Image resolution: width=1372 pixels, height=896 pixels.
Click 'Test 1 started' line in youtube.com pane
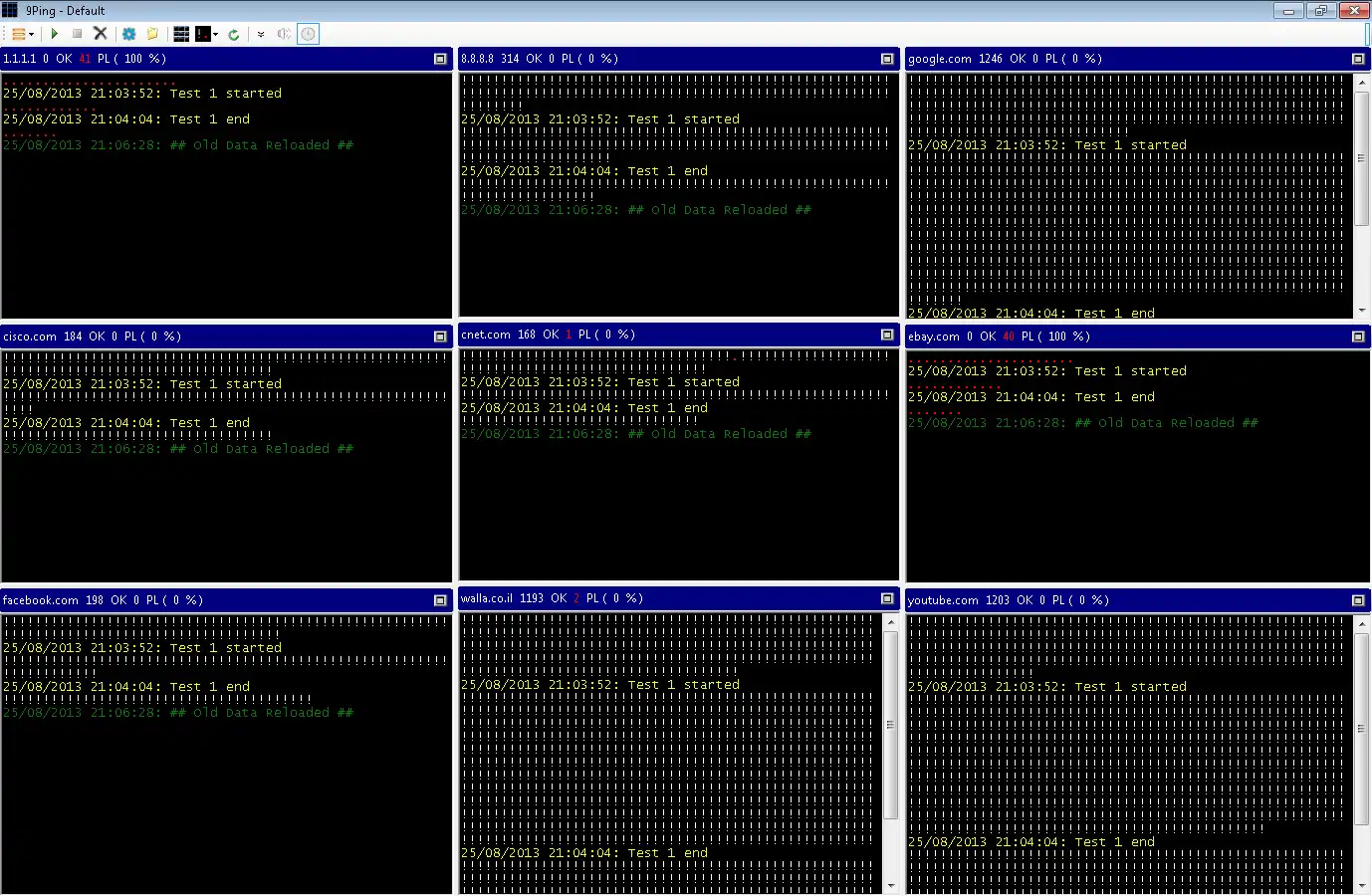click(1047, 687)
